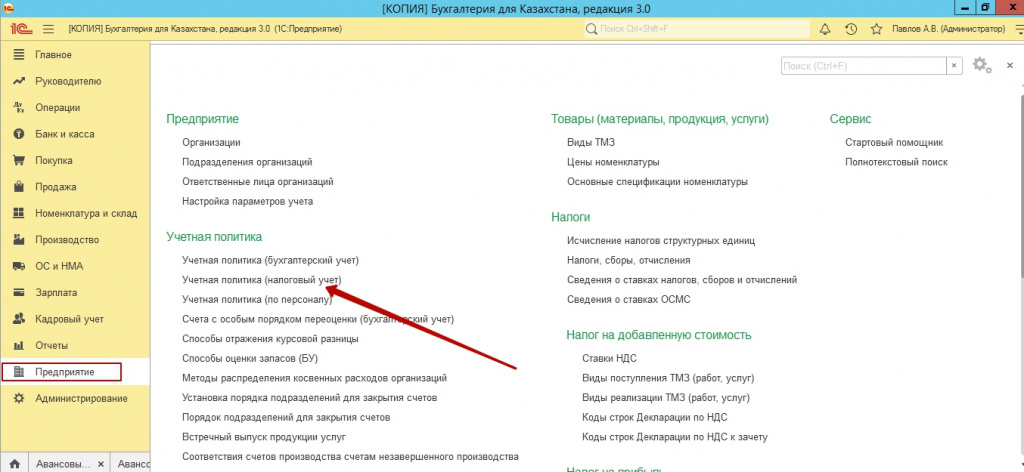Viewport: 1024px width, 472px height.
Task: Close the section menu panel
Action: (1010, 65)
